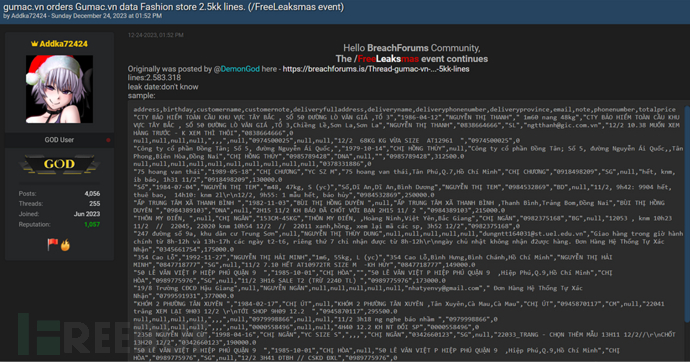690x362 pixels.
Task: Click the Santa-hat anime avatar image
Action: click(x=59, y=89)
